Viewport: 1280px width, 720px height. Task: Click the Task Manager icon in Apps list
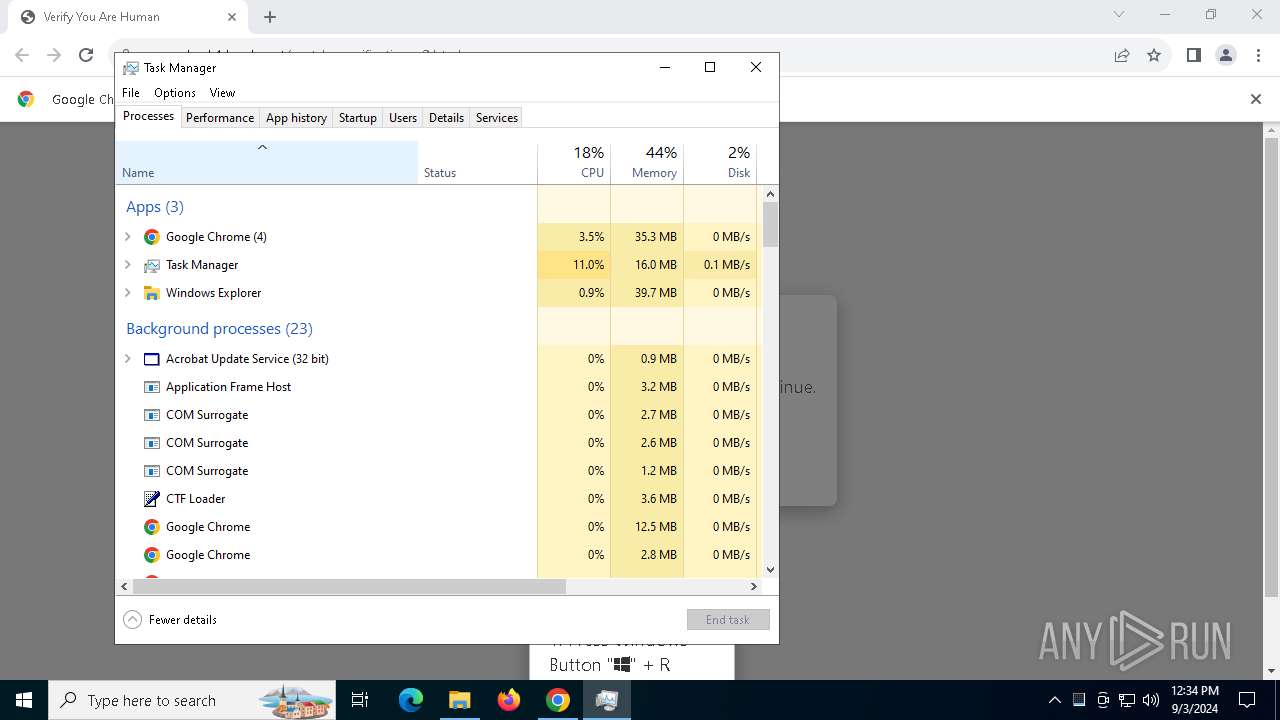[x=152, y=265]
